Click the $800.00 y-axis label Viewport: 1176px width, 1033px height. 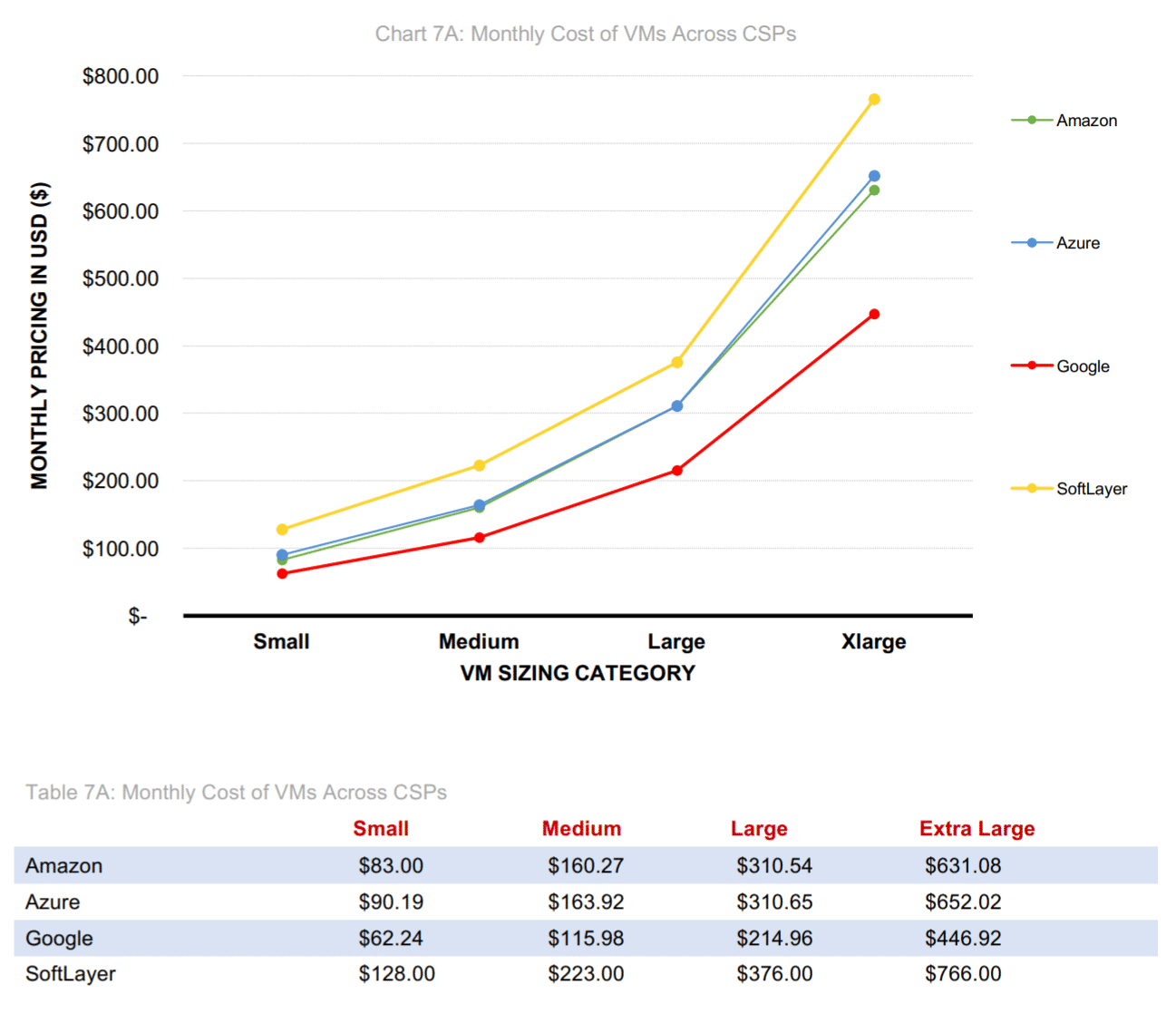pos(121,76)
